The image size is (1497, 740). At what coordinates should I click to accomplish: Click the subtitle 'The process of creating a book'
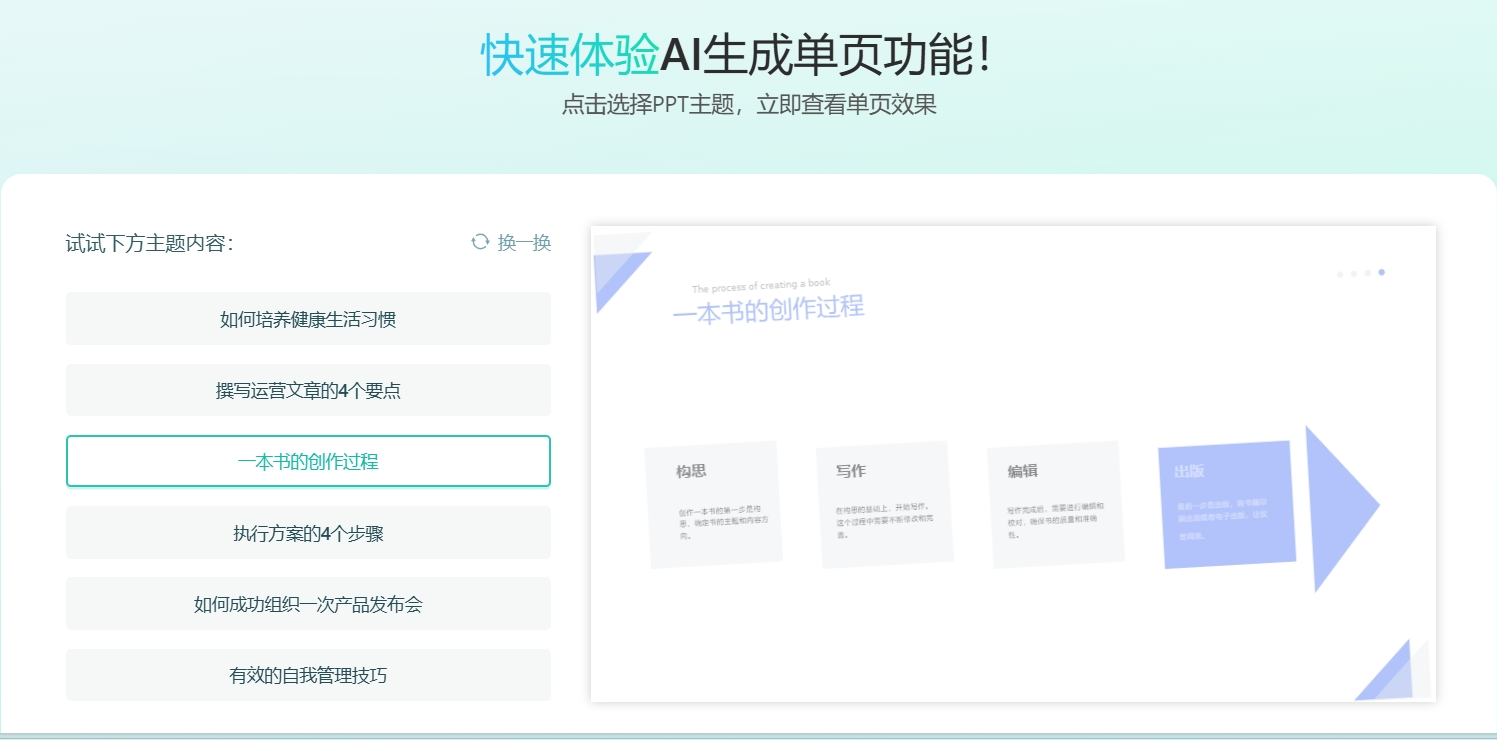point(761,286)
